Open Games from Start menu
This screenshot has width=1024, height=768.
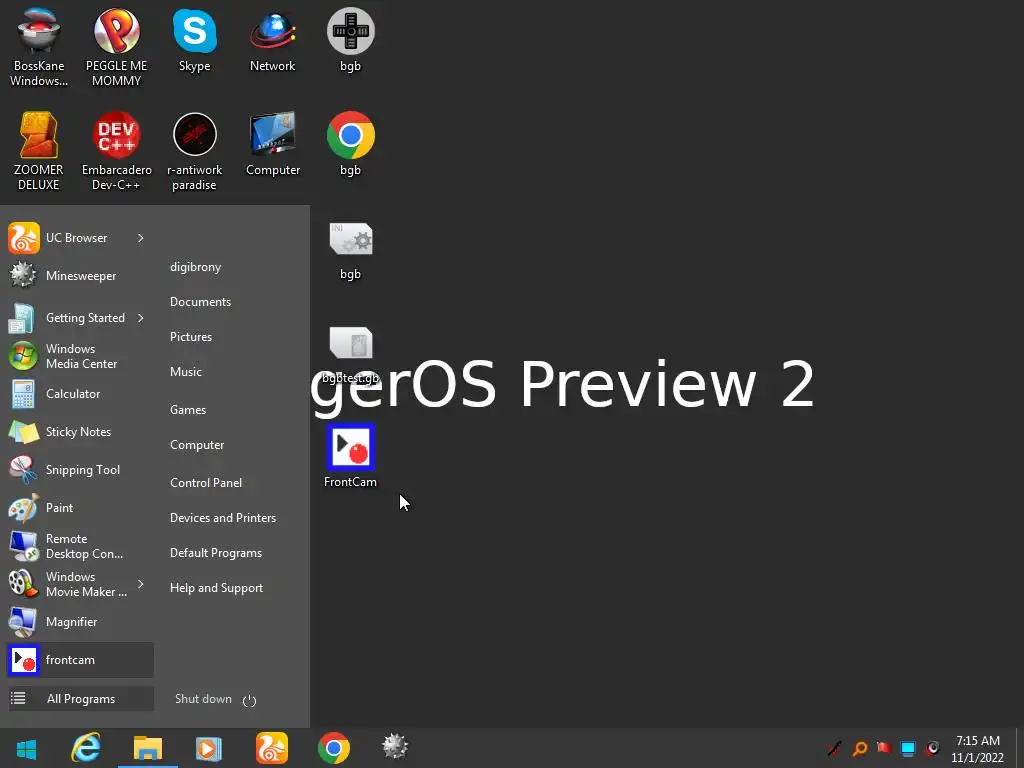point(187,409)
